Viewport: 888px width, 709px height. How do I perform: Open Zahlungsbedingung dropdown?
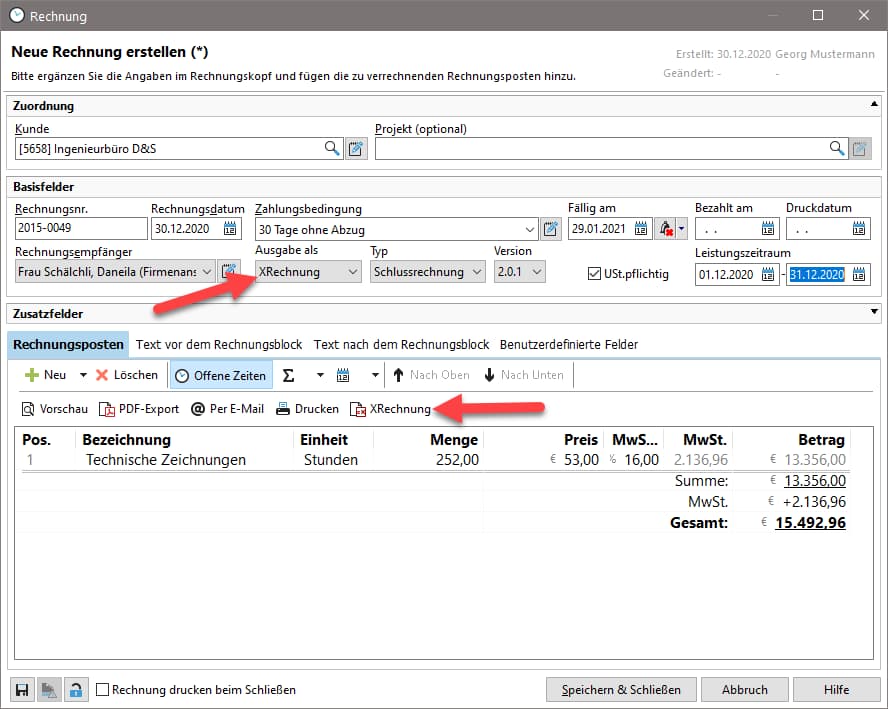[530, 229]
